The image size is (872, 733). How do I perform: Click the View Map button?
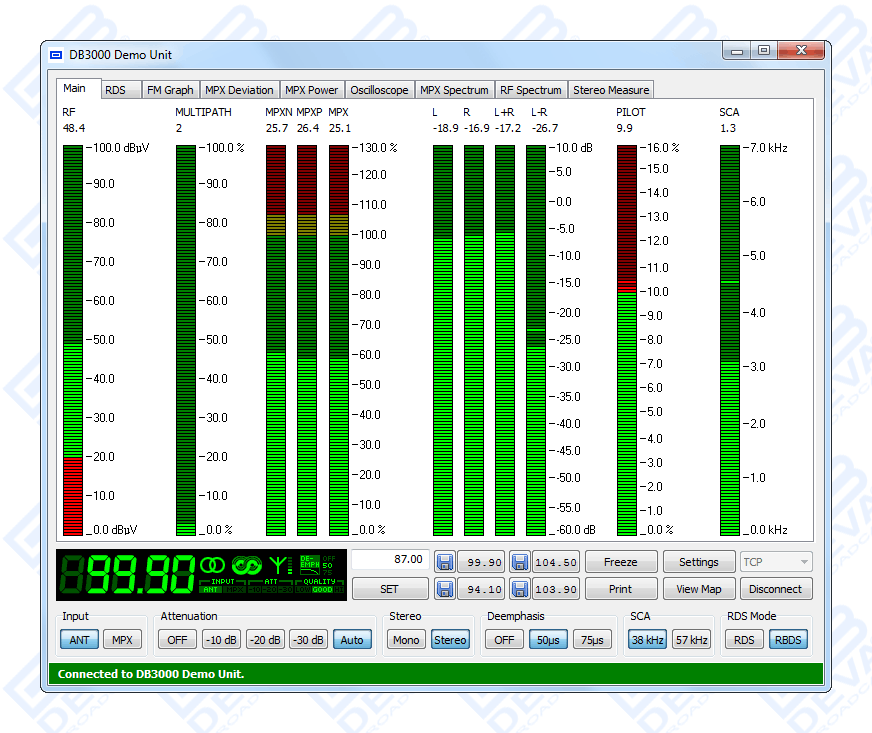699,589
